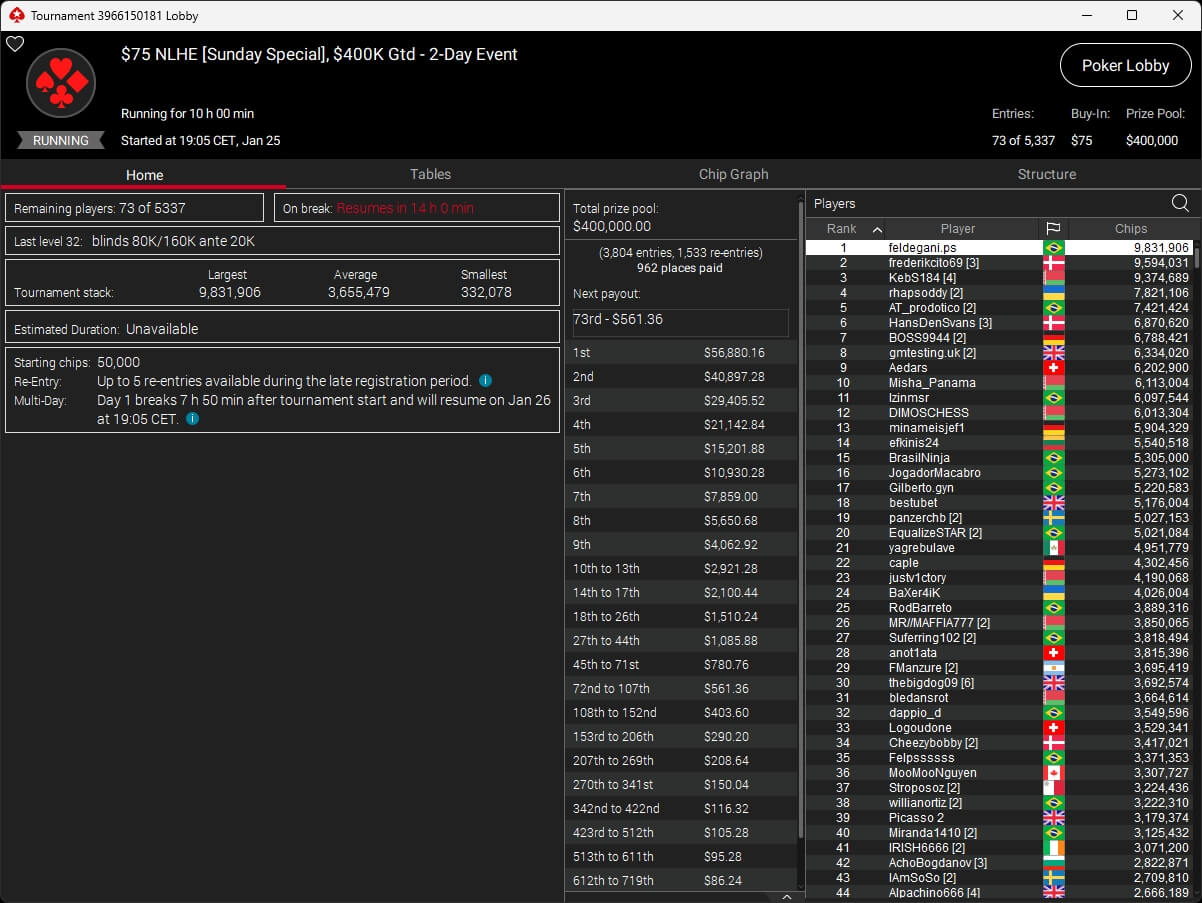Collapse payout panel using bottom chevron

[x=786, y=897]
